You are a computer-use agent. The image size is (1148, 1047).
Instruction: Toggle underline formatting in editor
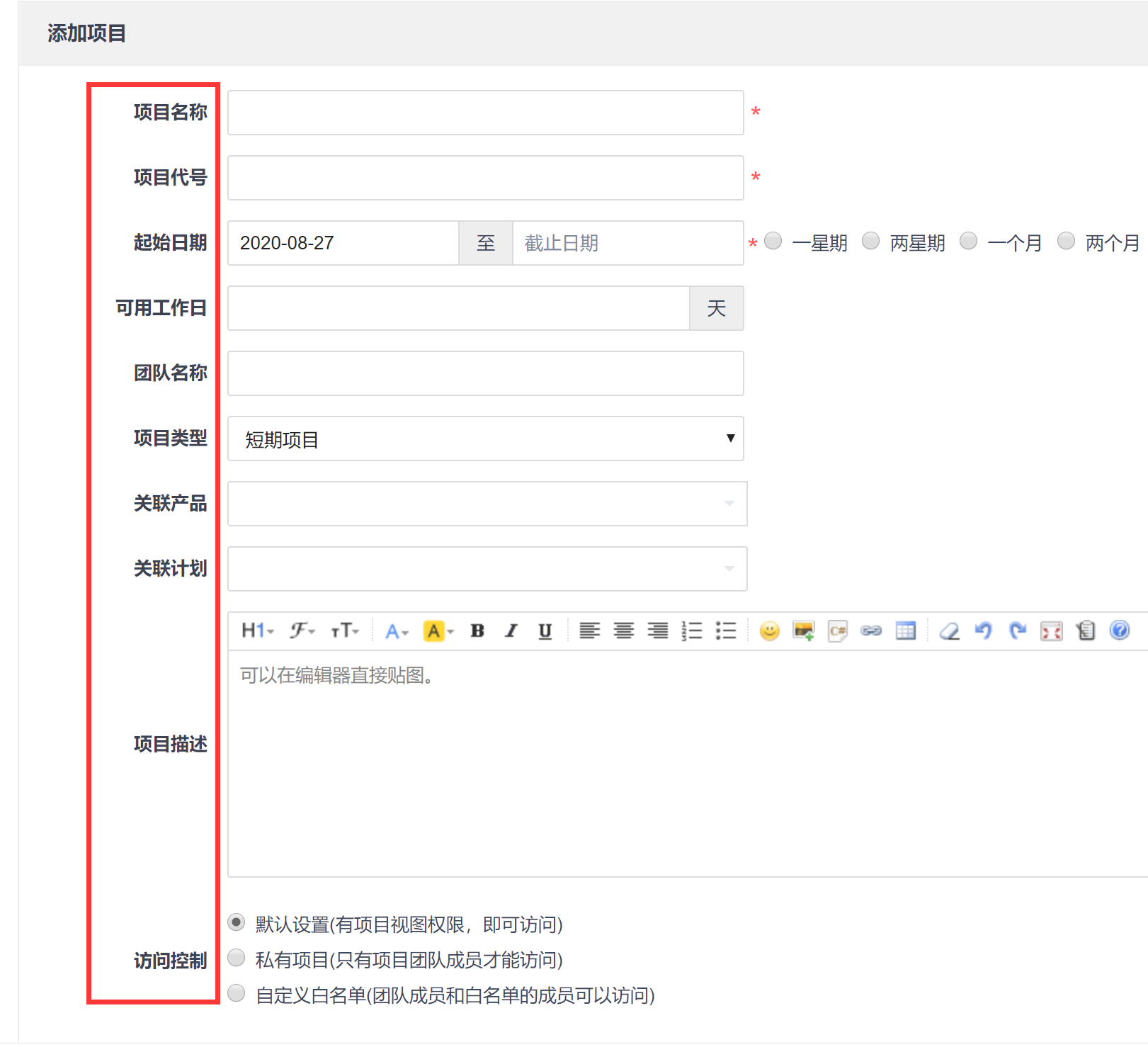pyautogui.click(x=545, y=630)
